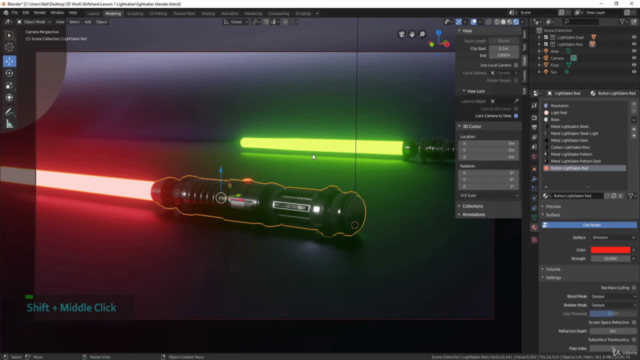
Task: Activate the Rotate tool
Action: click(x=9, y=73)
